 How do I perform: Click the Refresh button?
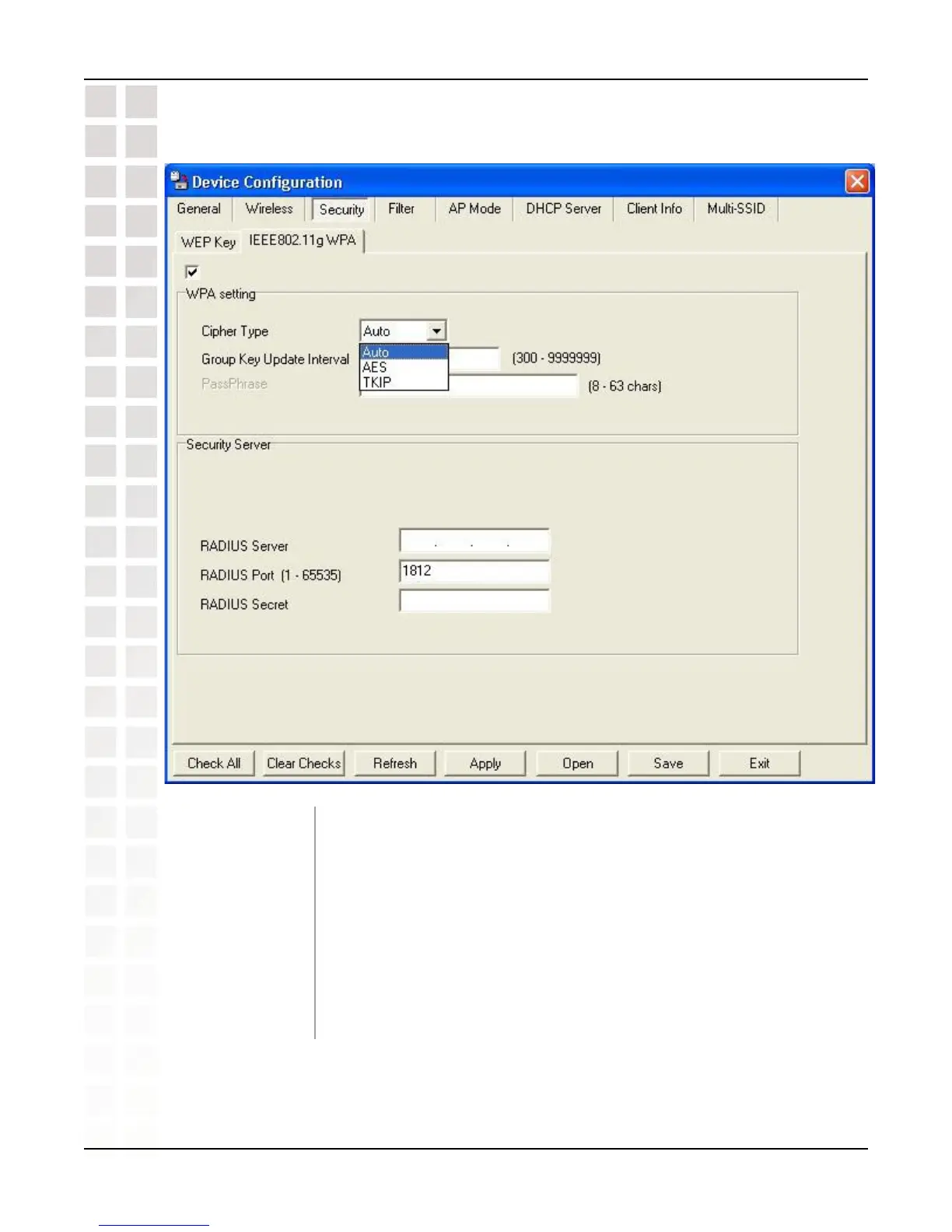(x=395, y=763)
